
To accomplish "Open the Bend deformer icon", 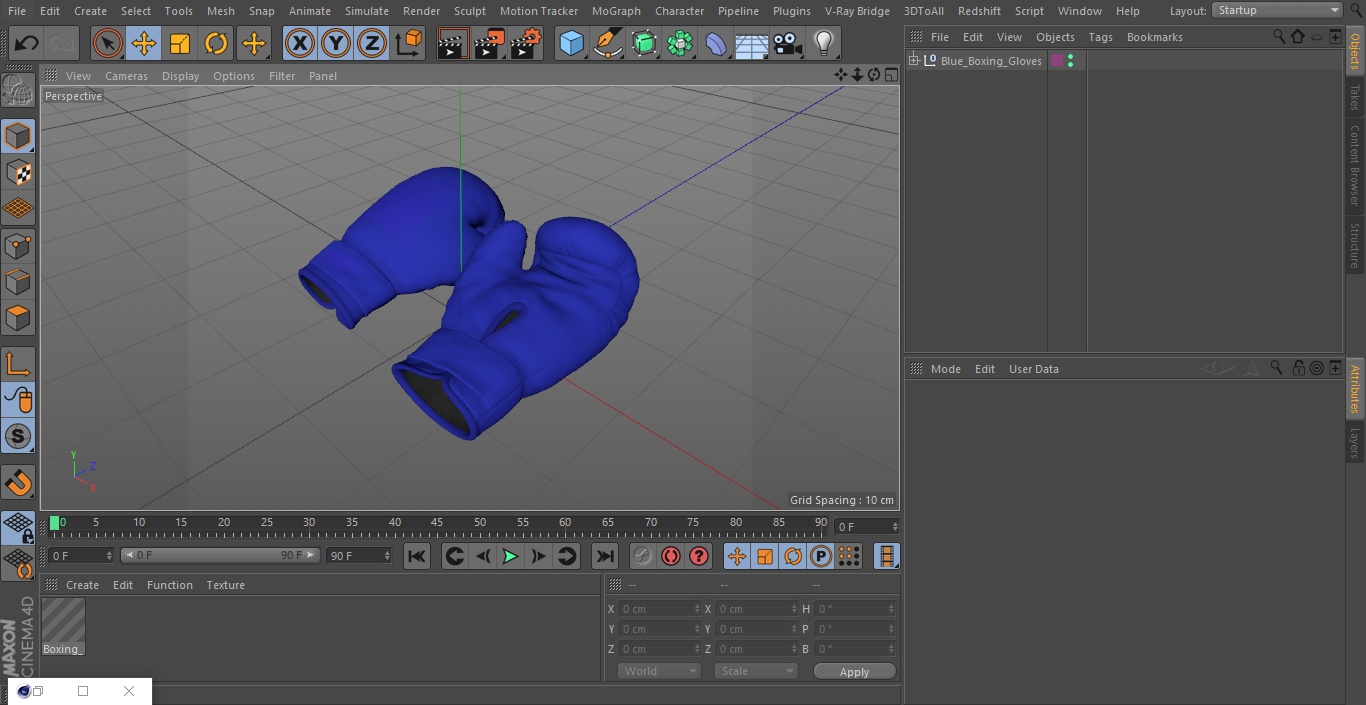I will coord(716,43).
